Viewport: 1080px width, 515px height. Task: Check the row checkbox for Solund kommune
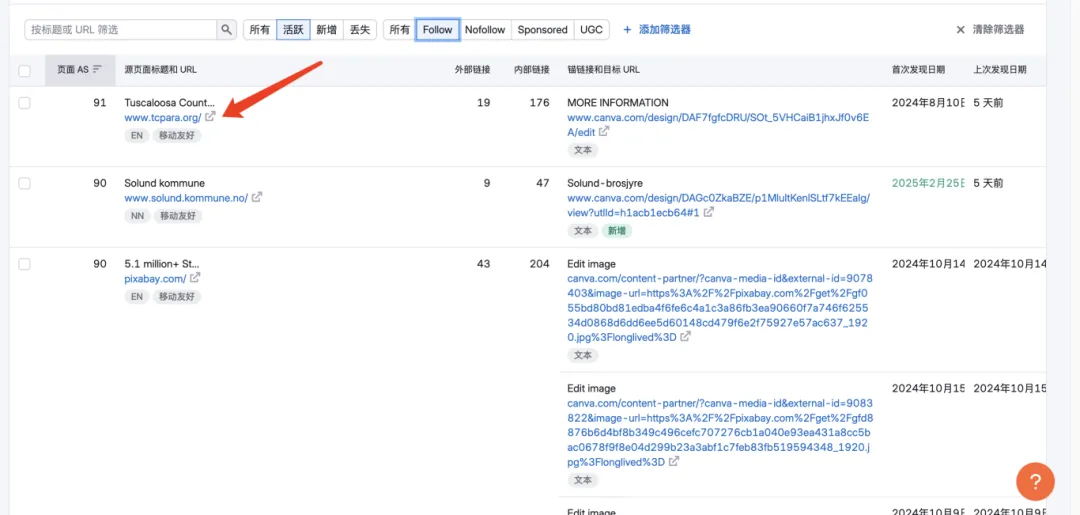tap(25, 183)
